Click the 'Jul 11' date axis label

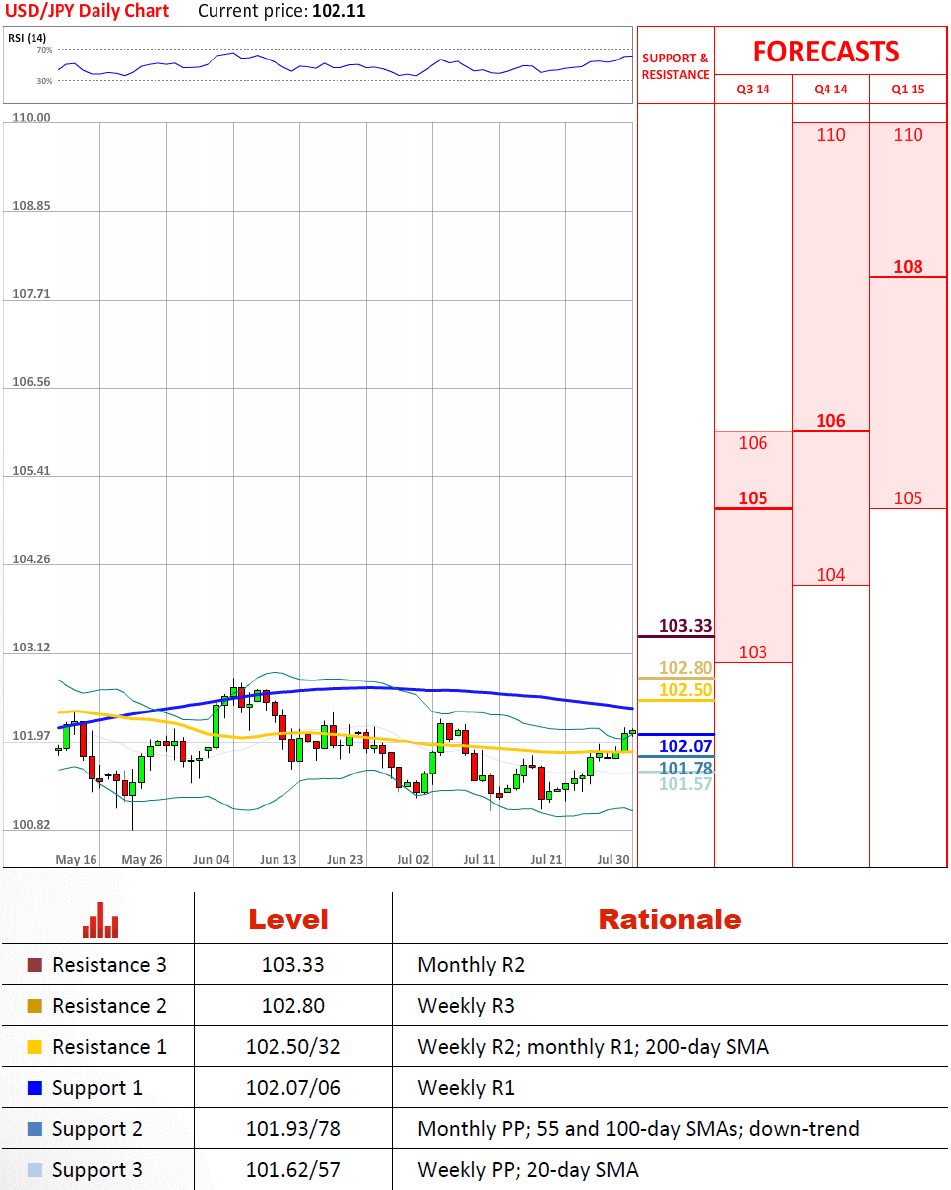479,859
